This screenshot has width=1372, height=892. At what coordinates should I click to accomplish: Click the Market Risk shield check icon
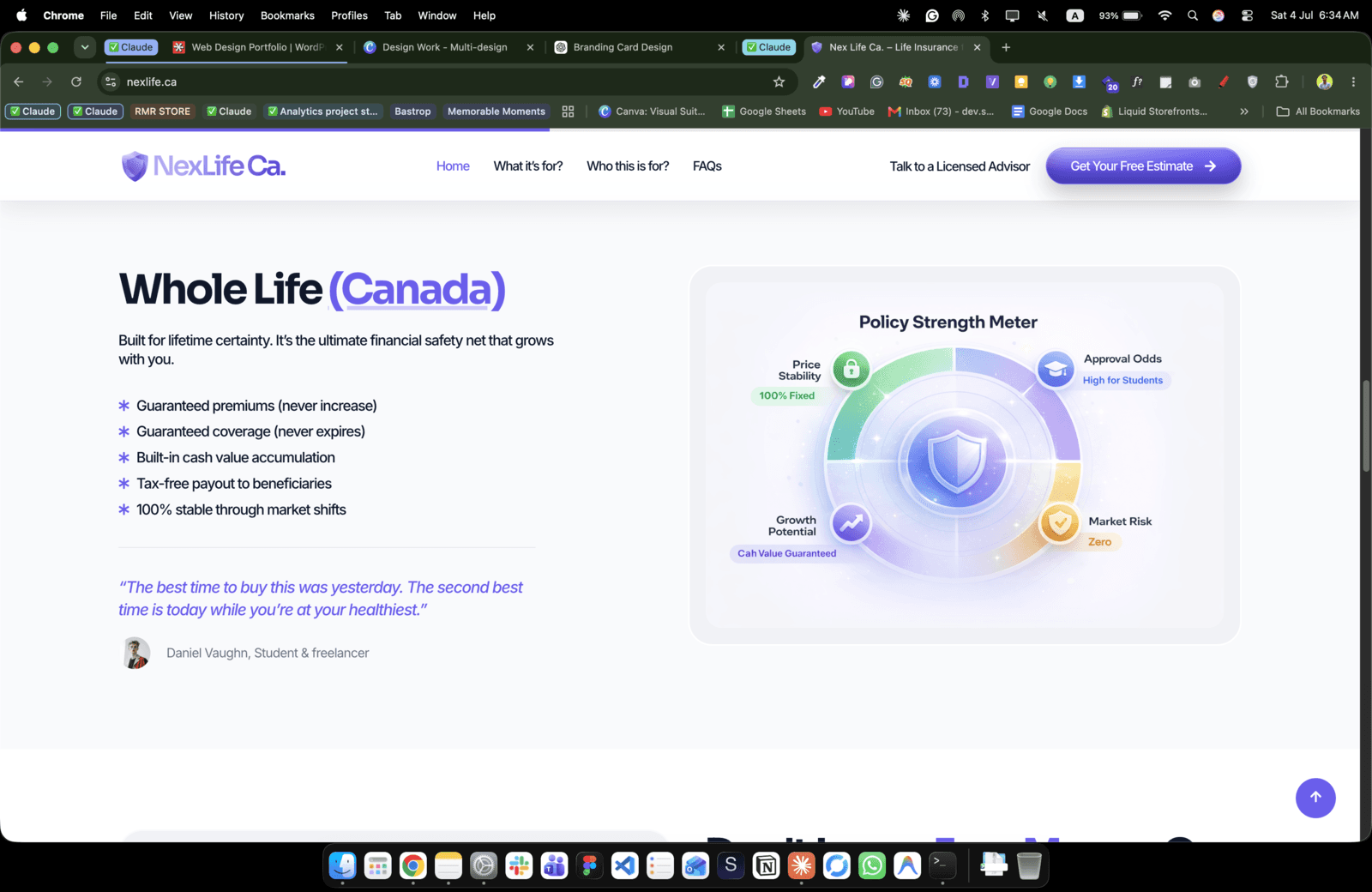click(x=1060, y=522)
